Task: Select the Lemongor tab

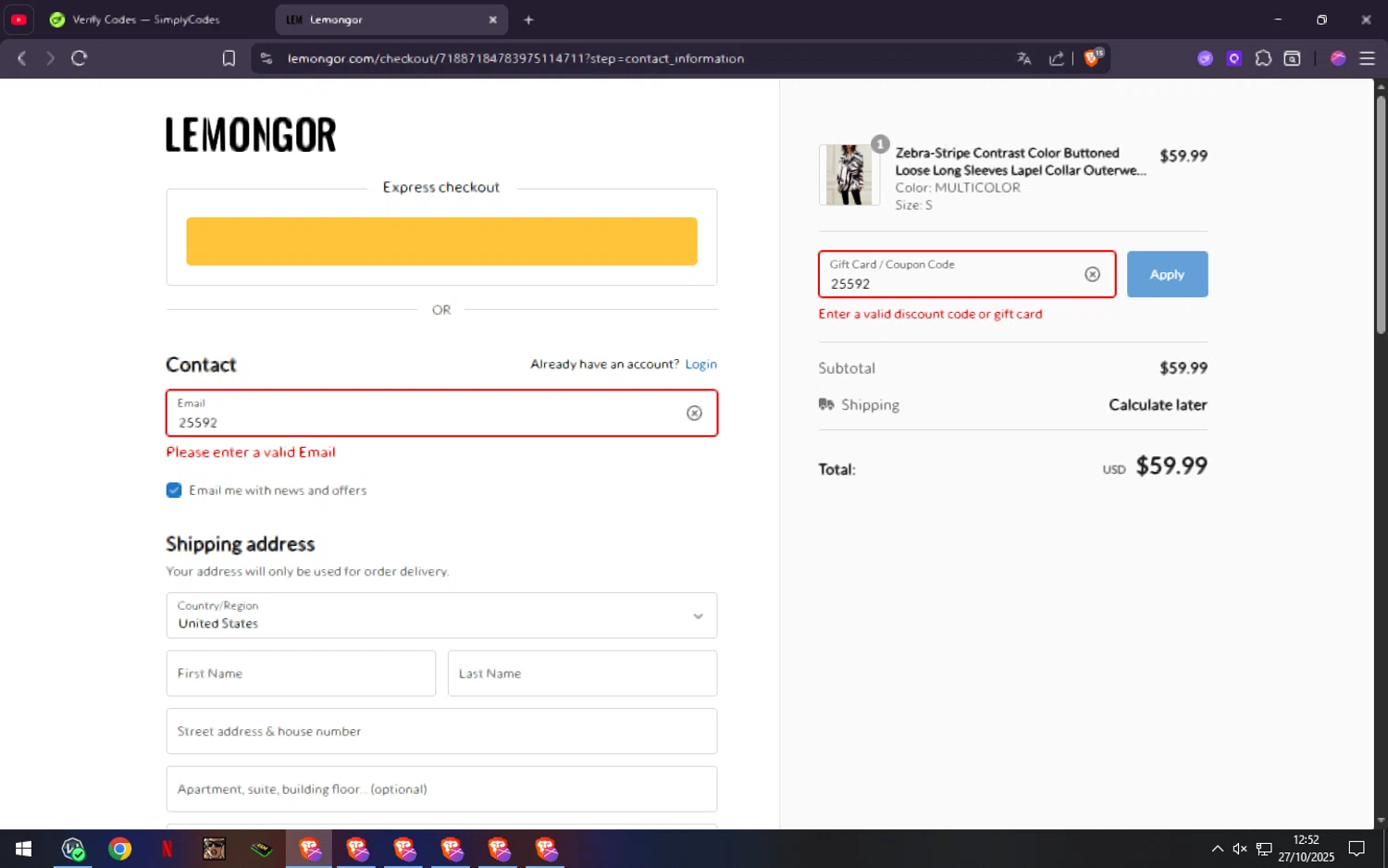Action: click(391, 19)
